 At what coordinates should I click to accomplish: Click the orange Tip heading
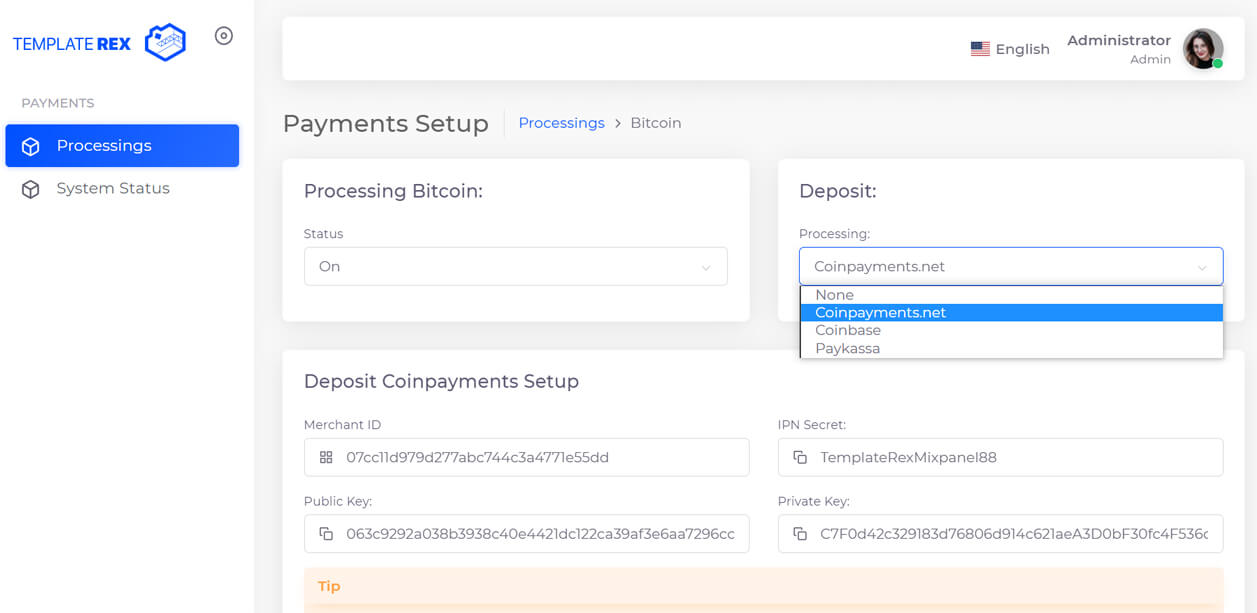click(x=329, y=587)
